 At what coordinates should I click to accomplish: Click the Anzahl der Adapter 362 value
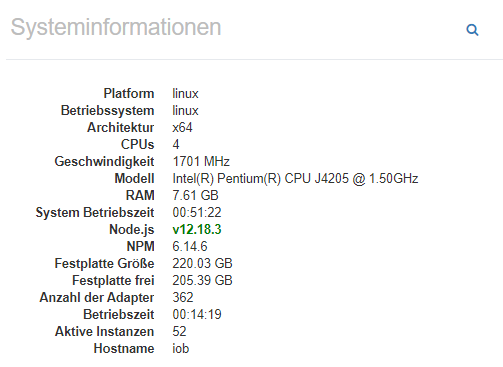(x=183, y=297)
